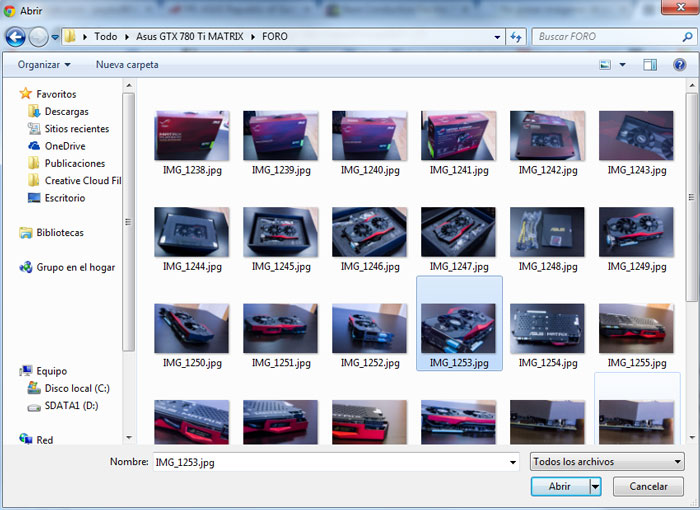
Task: Click Grupo en el hogar
Action: click(75, 268)
